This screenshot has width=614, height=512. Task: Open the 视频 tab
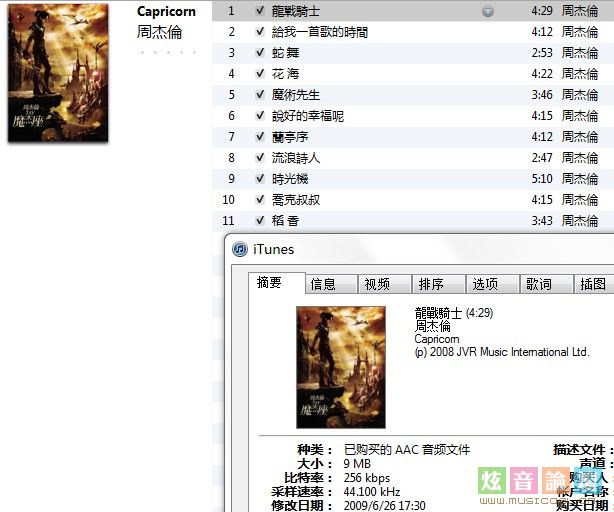385,284
